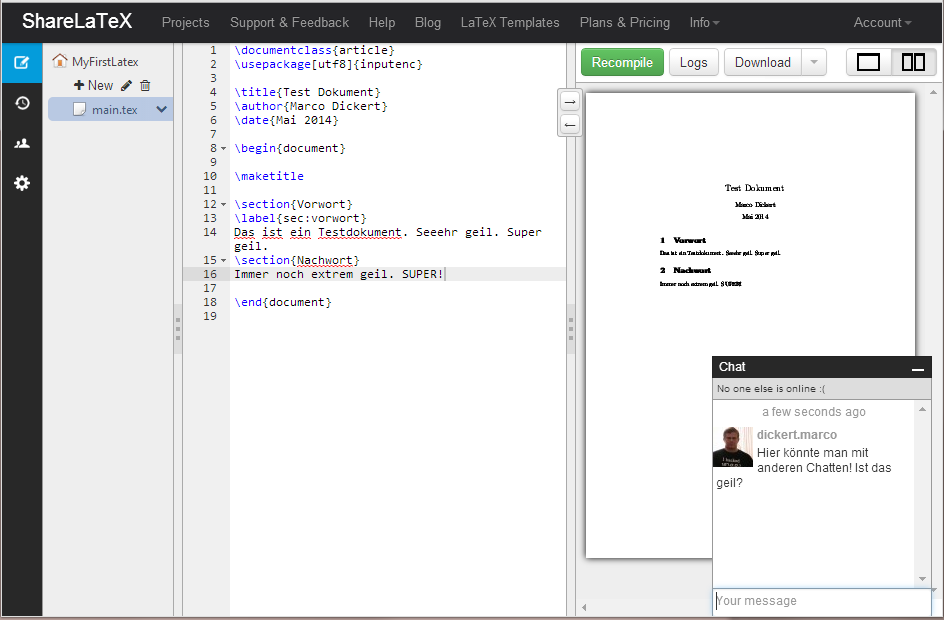Minimize the Chat panel
Screen dimensions: 944x620
[917, 367]
